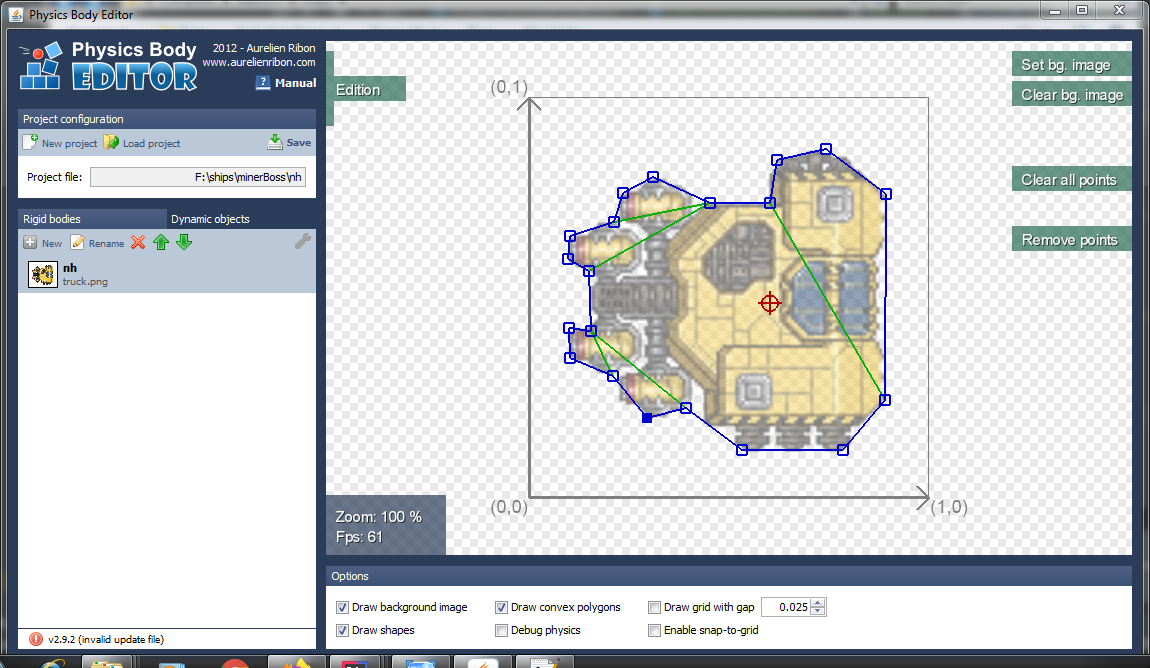Click Remove points button
Screen dimensions: 1150x668
pyautogui.click(x=1072, y=240)
